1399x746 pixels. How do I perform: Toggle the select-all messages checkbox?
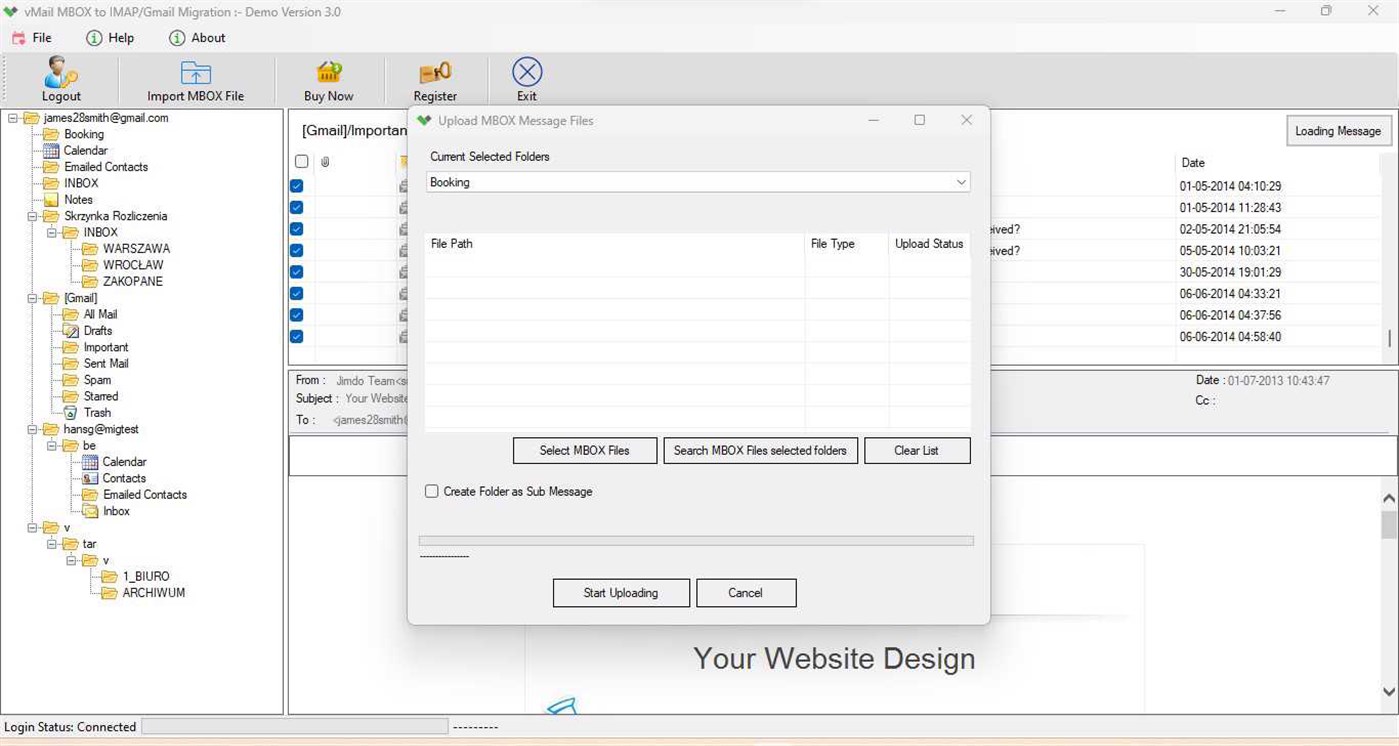(x=302, y=161)
